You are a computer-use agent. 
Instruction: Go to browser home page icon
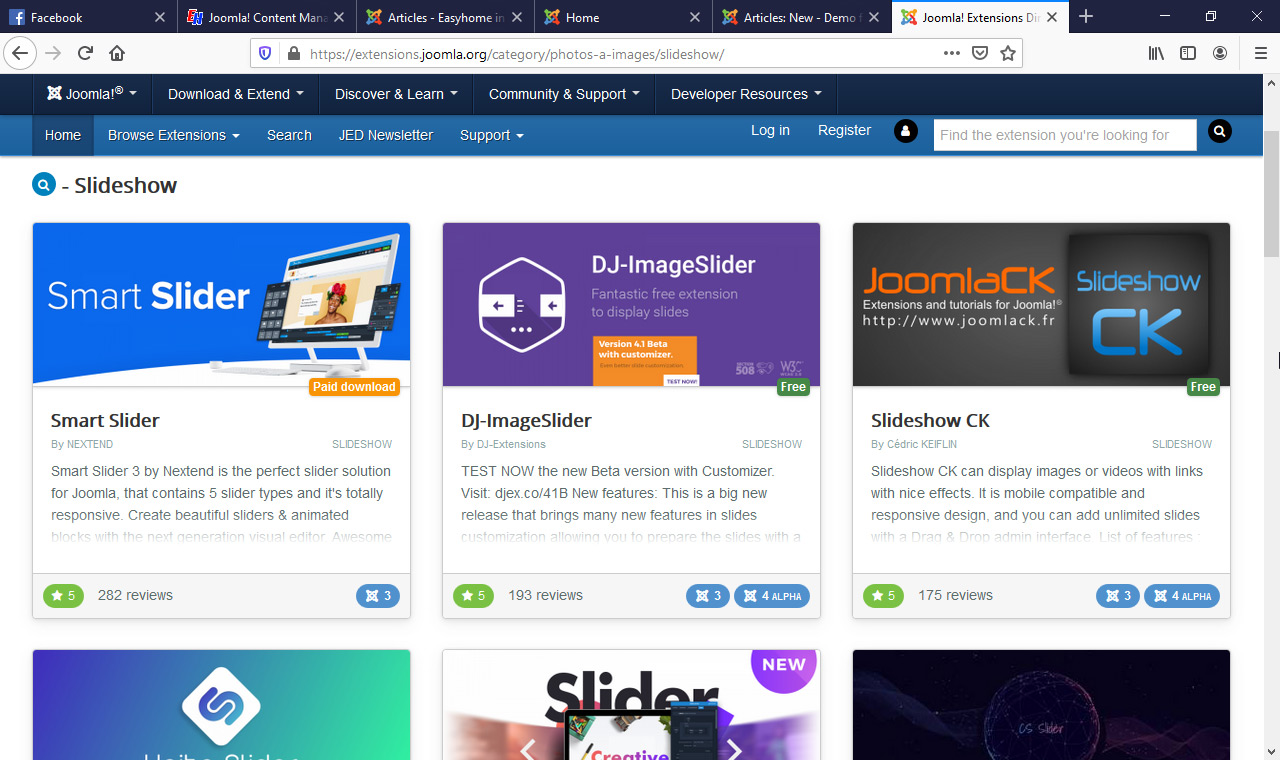(x=117, y=53)
